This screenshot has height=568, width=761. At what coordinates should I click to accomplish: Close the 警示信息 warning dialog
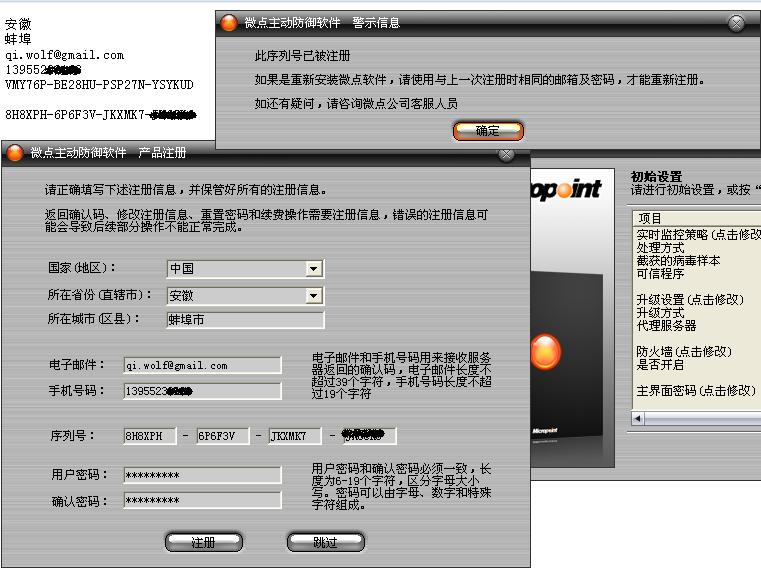736,23
